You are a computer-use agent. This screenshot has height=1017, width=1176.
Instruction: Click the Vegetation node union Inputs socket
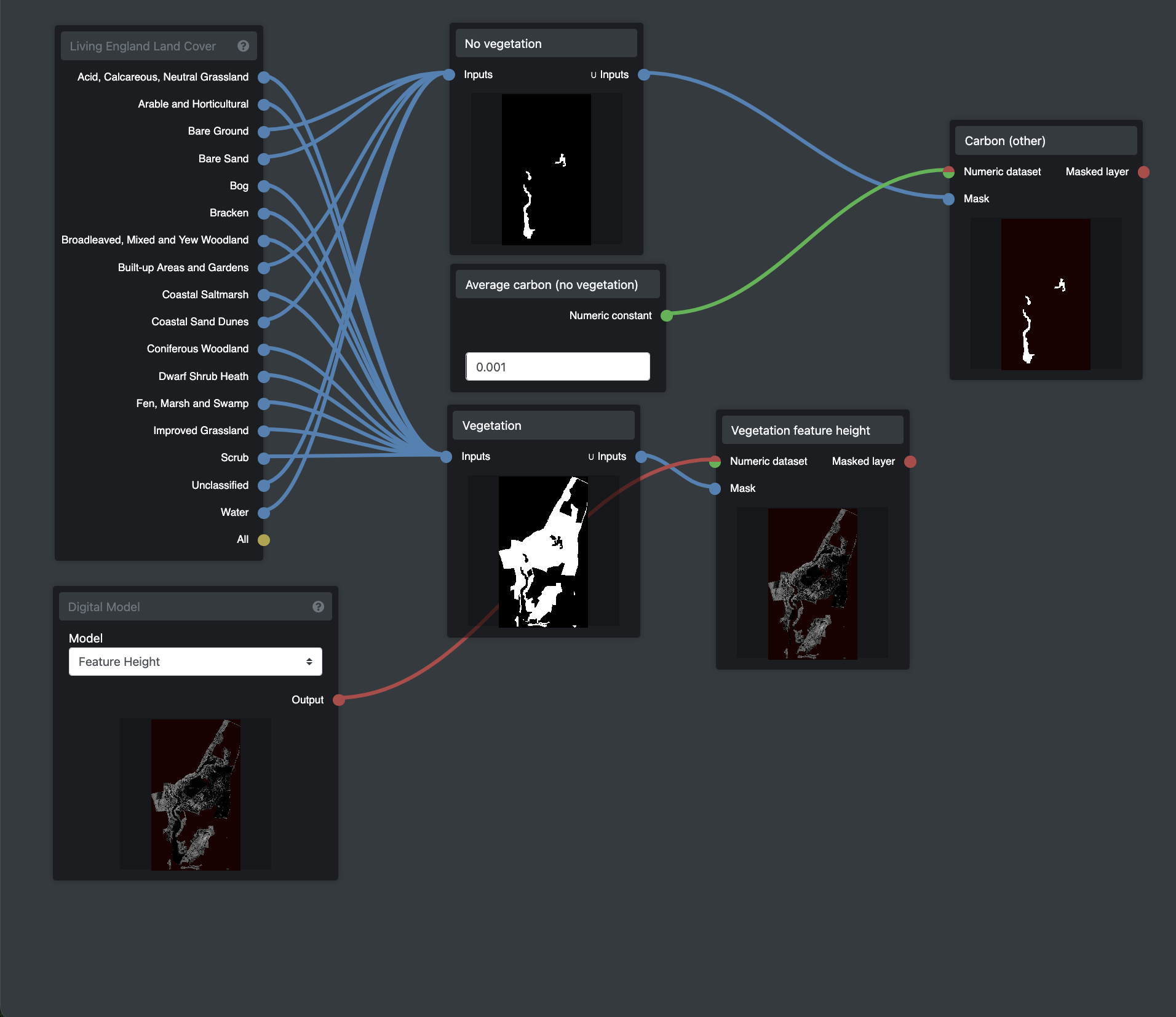(x=641, y=457)
